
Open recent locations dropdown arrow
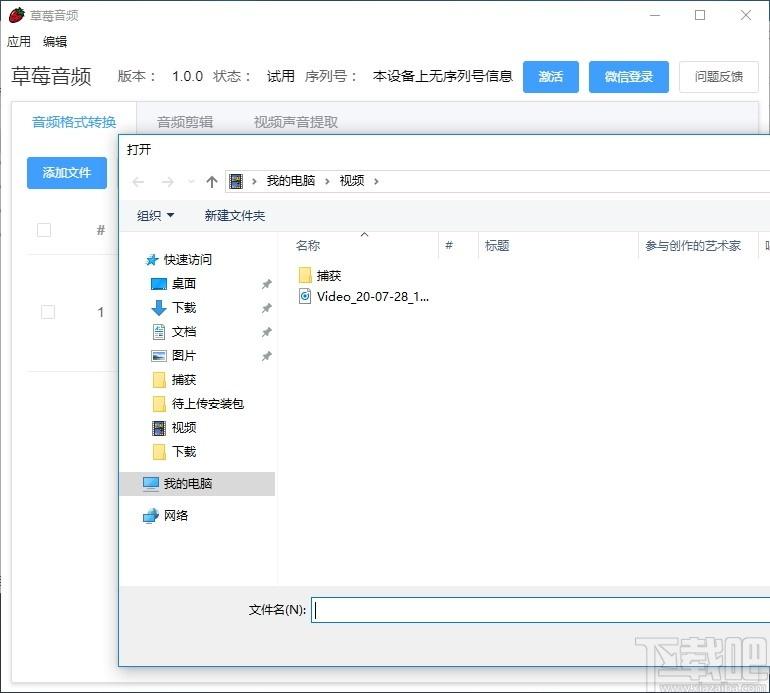(191, 182)
